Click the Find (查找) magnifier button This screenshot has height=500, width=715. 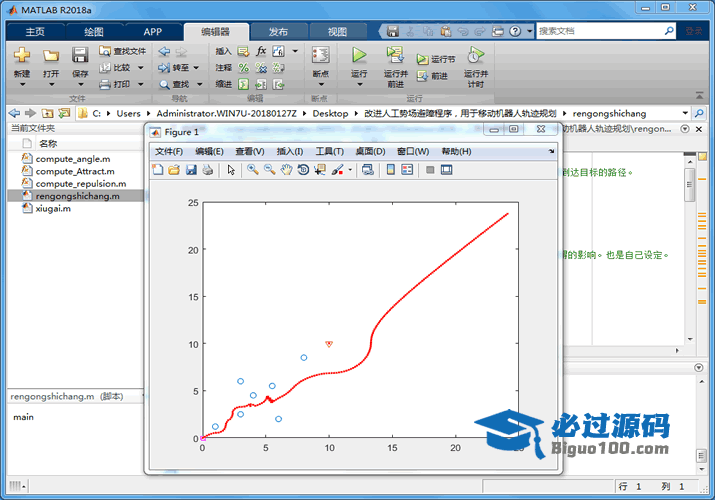tap(174, 84)
